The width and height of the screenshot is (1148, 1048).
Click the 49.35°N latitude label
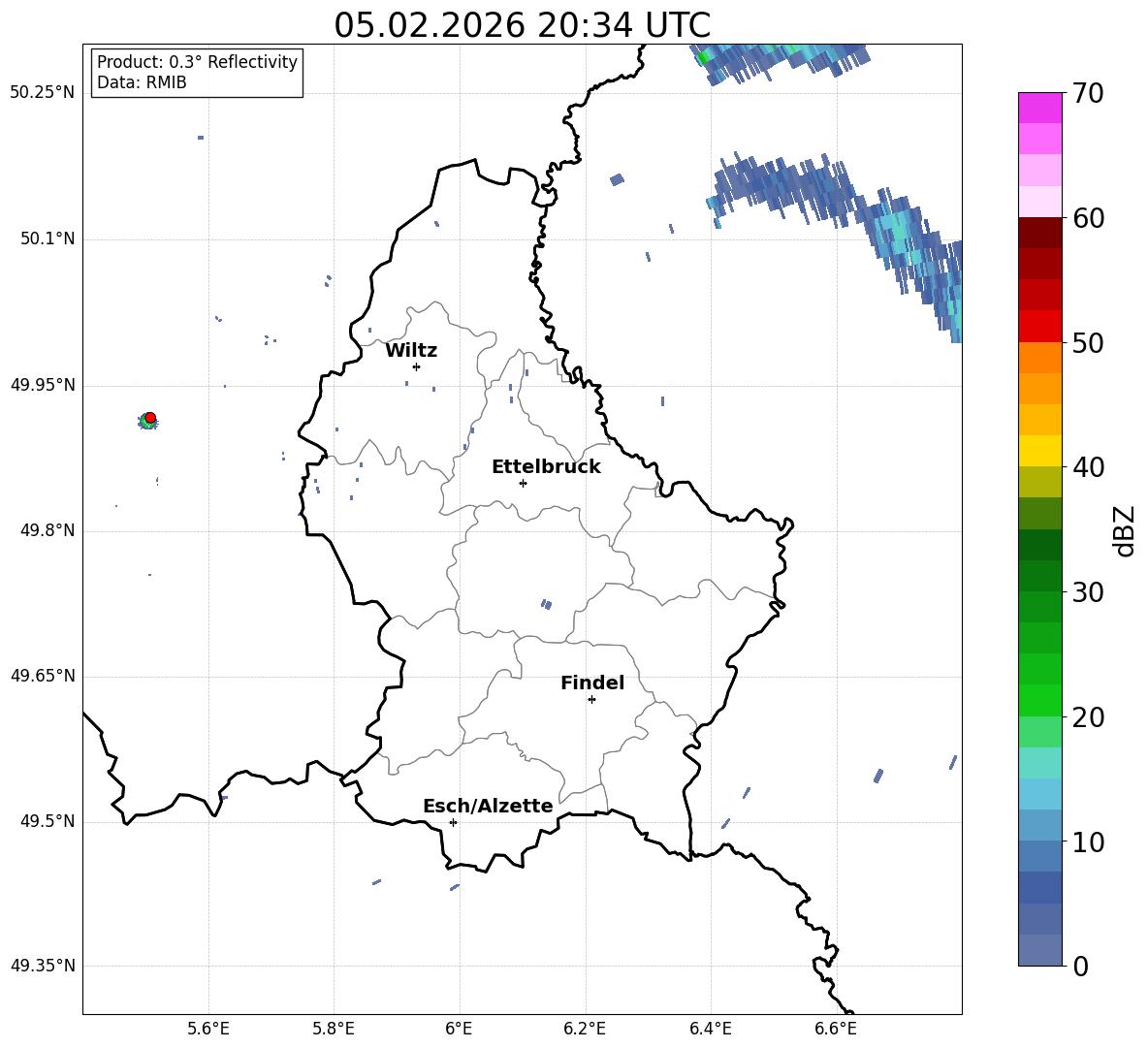[43, 966]
